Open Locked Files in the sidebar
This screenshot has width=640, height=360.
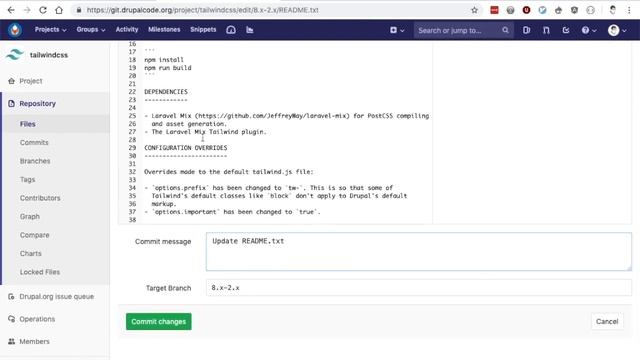pos(40,272)
